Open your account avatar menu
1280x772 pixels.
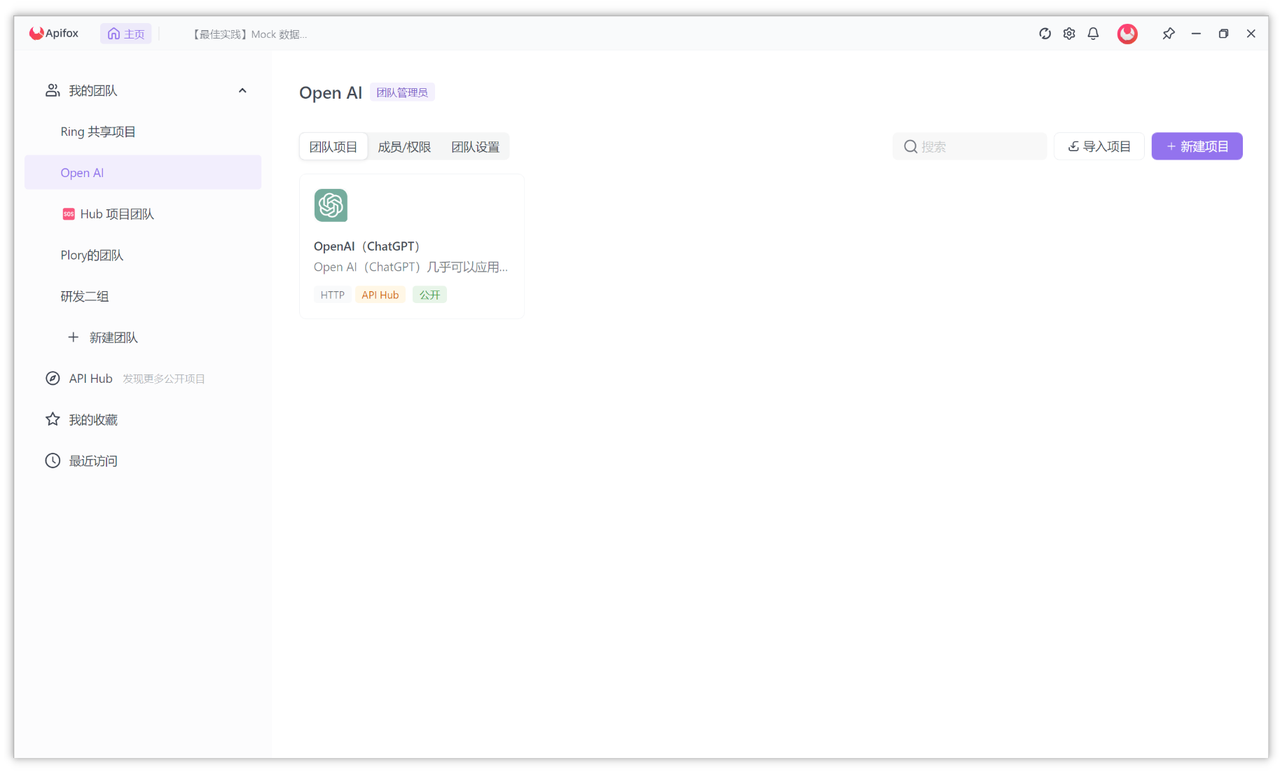pos(1127,33)
